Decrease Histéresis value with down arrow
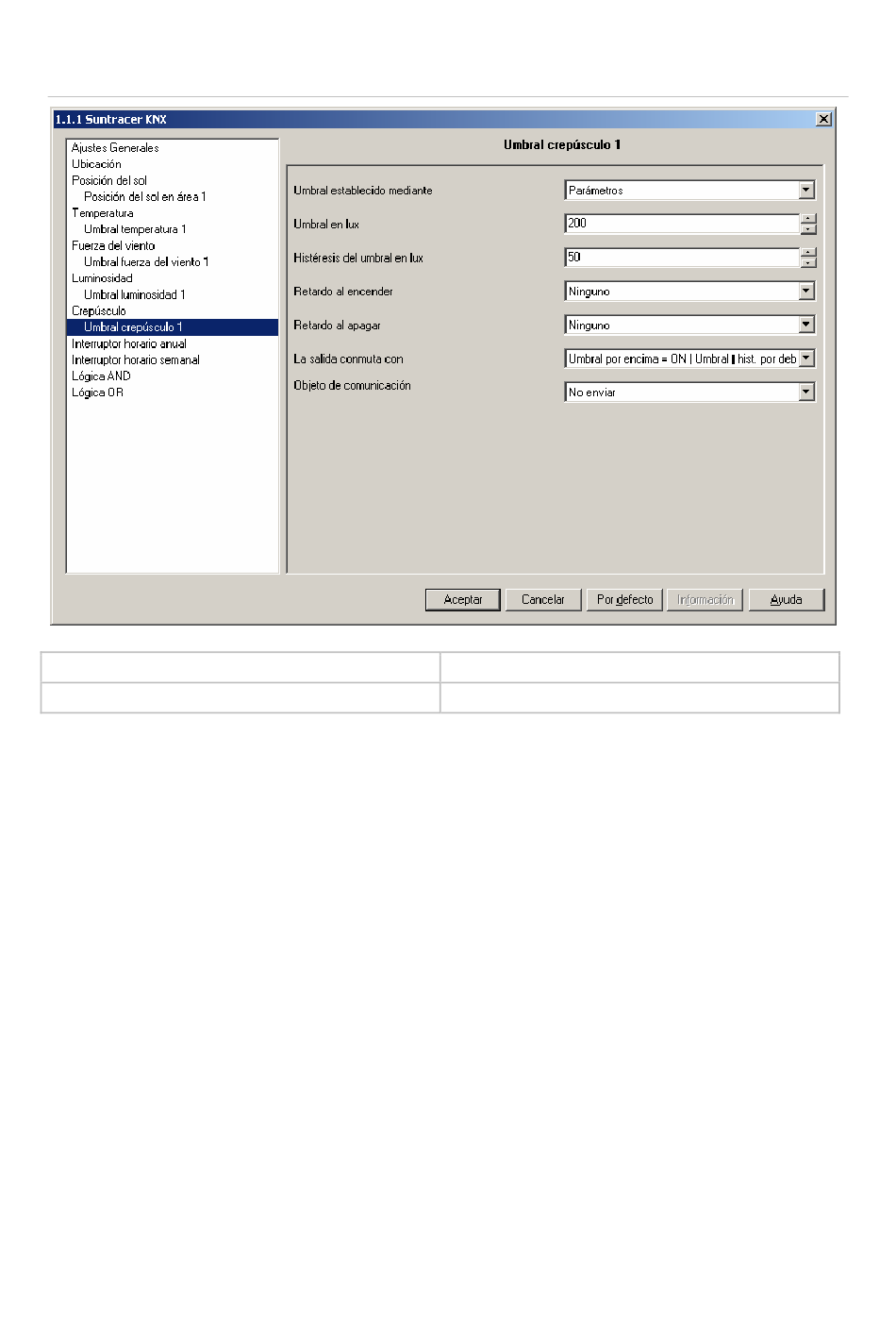The height and width of the screenshot is (1319, 896). click(x=808, y=263)
